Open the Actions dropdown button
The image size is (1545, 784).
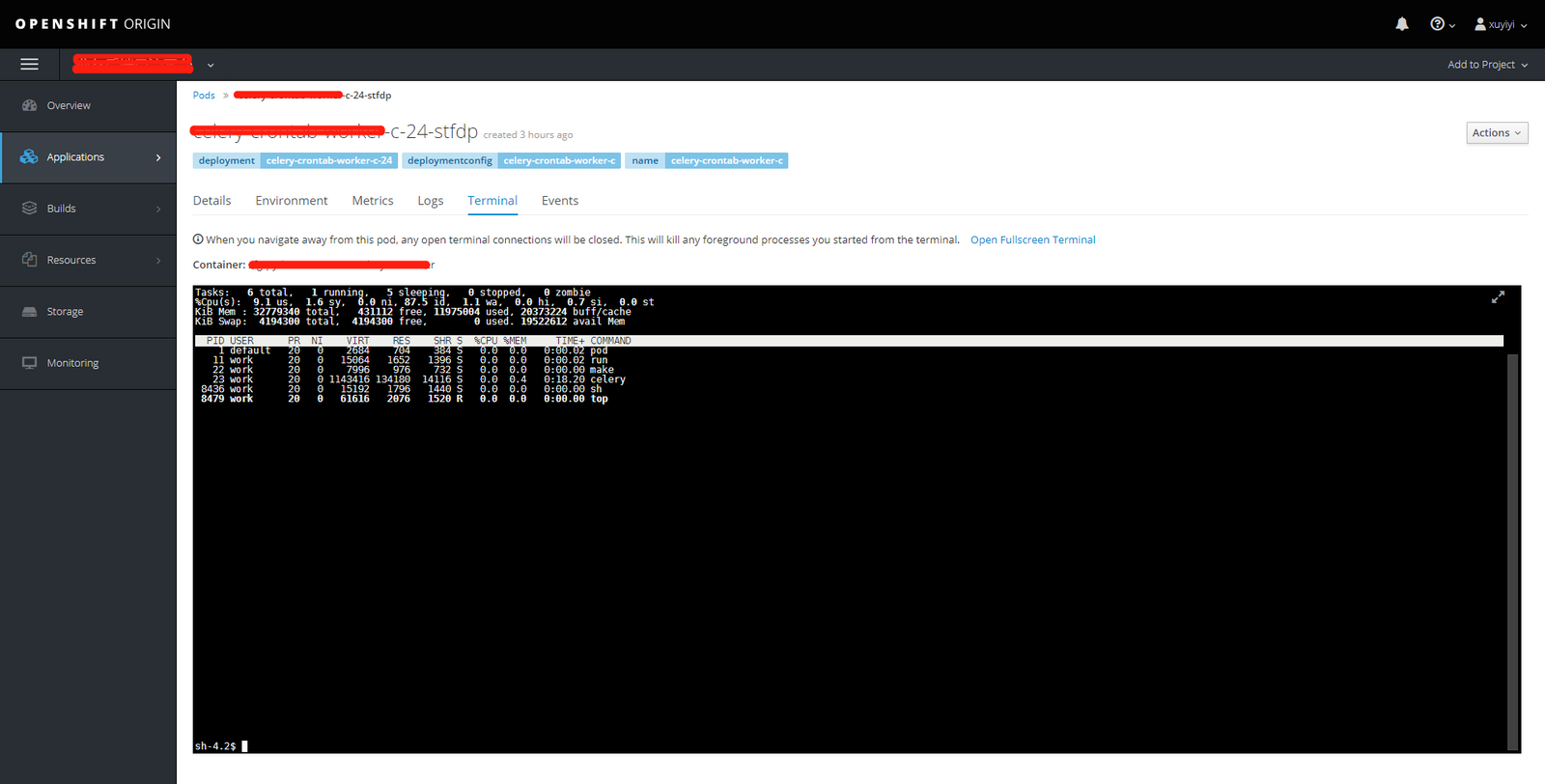[x=1496, y=133]
